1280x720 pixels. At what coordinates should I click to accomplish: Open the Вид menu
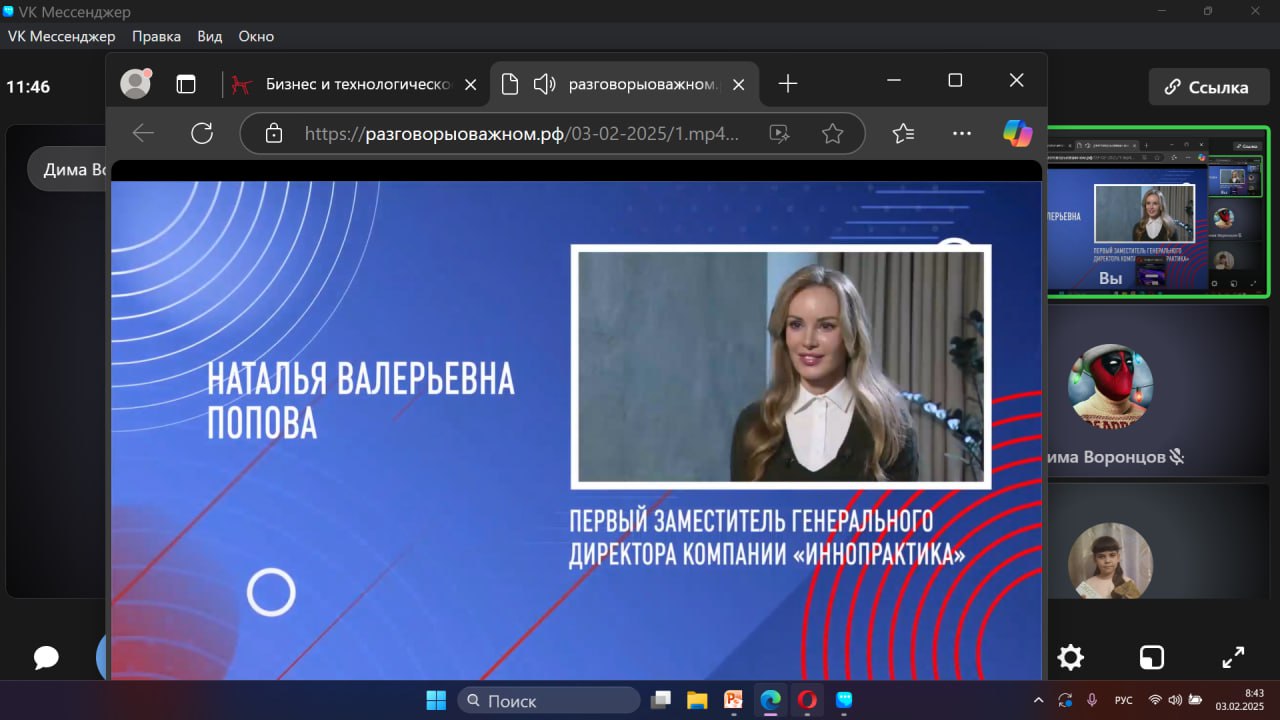click(x=210, y=36)
